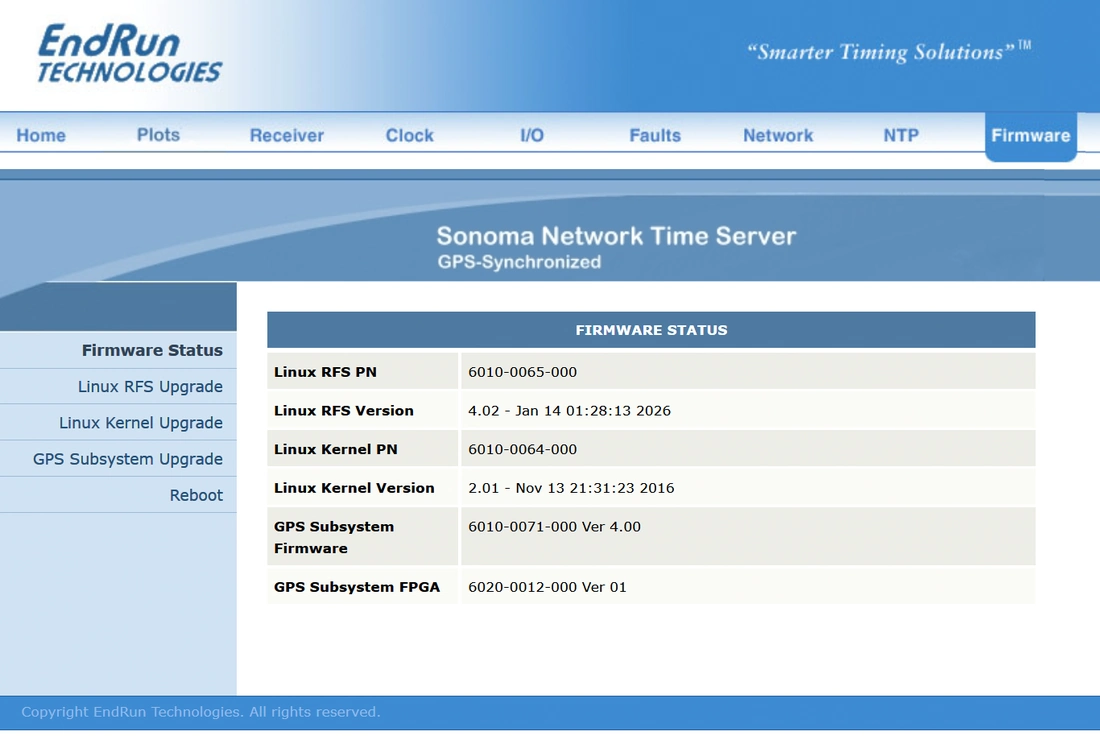Select the Firmware tab
This screenshot has height=744, width=1100.
(1031, 136)
